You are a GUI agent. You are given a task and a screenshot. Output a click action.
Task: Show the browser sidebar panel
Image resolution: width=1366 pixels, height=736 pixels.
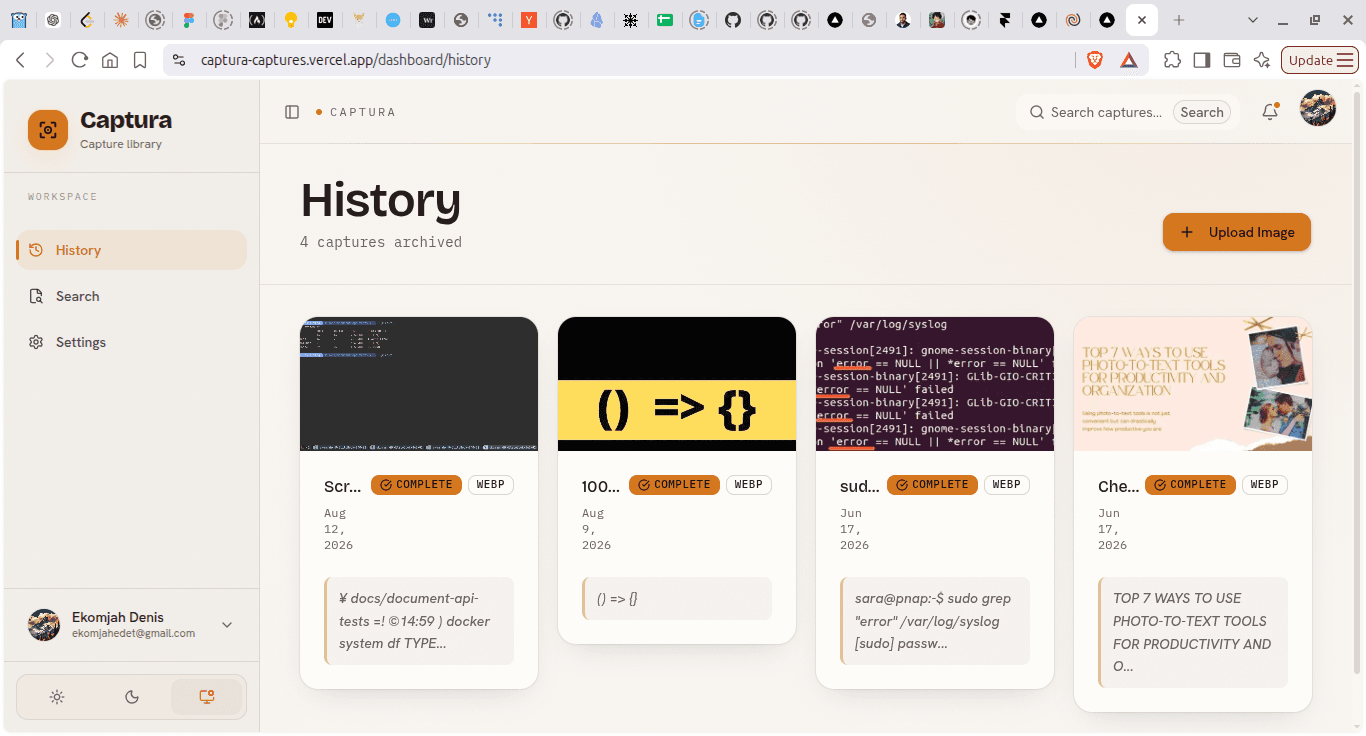tap(1202, 60)
